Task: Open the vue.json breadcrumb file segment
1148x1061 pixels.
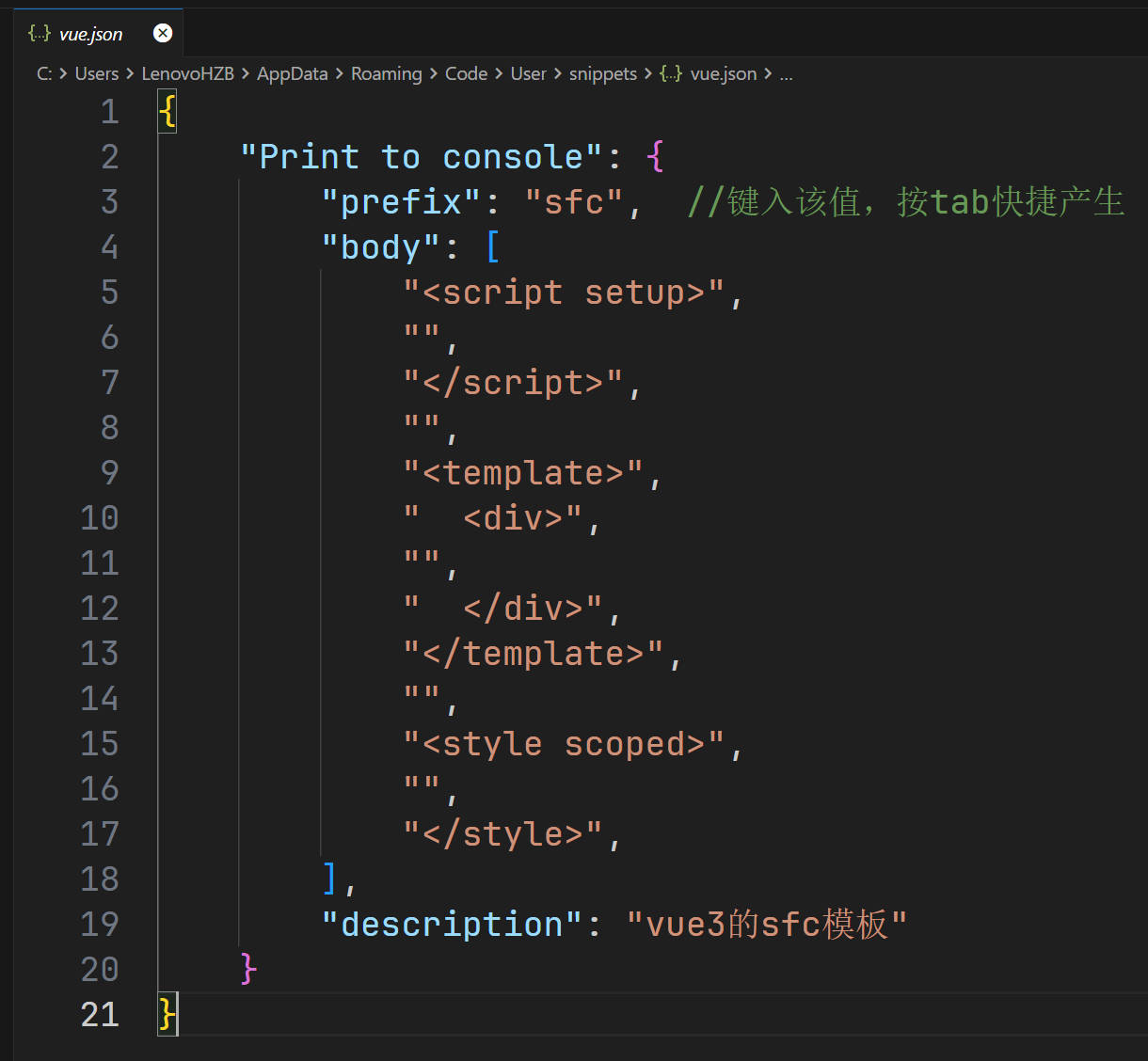Action: point(724,73)
